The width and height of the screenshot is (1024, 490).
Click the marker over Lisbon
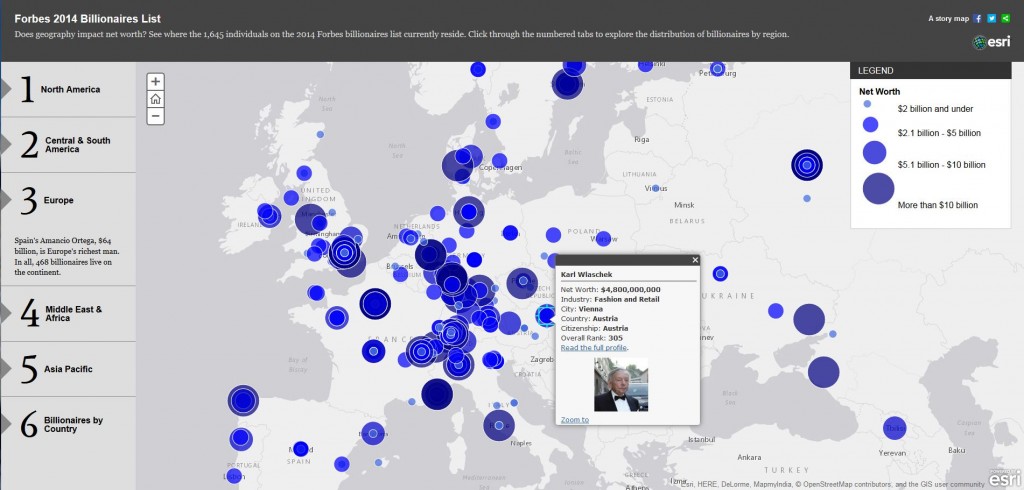pos(234,476)
